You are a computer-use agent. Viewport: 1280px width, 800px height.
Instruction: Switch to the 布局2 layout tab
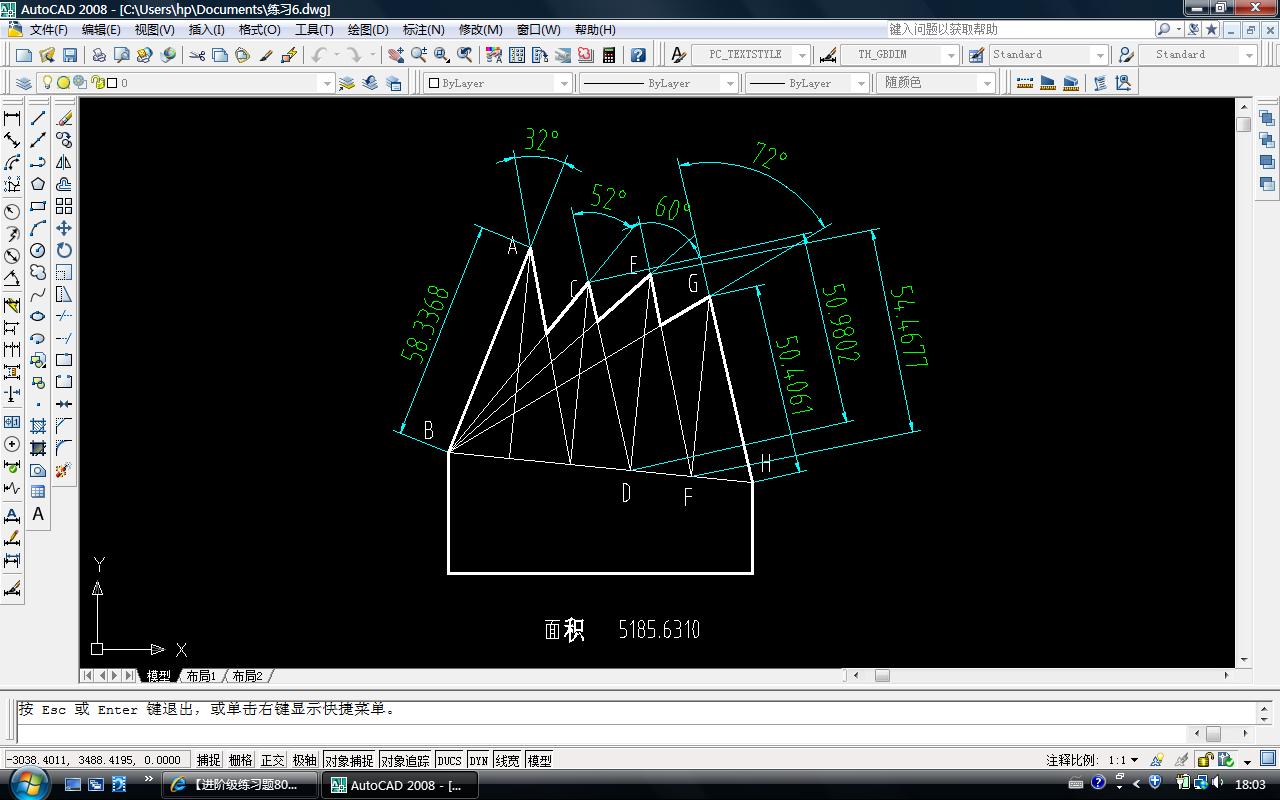[247, 676]
